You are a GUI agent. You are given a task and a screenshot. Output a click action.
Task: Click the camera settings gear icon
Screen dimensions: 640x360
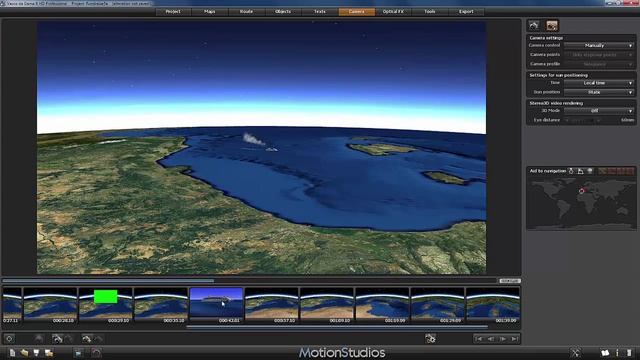coord(430,338)
